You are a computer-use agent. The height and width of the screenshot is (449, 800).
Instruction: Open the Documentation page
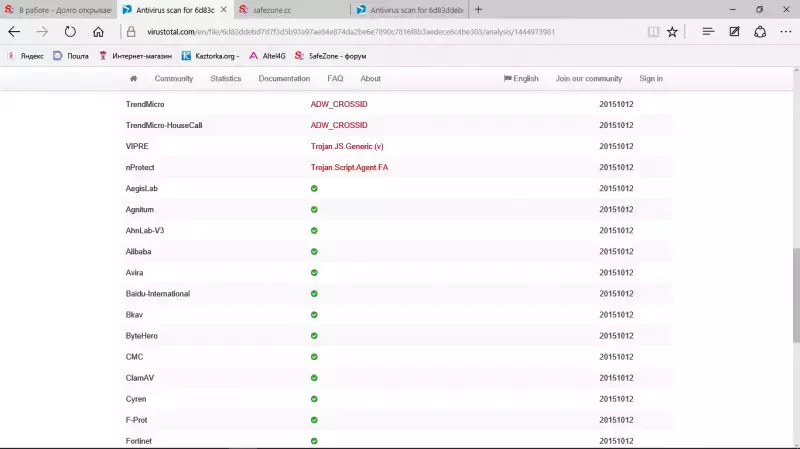point(284,79)
